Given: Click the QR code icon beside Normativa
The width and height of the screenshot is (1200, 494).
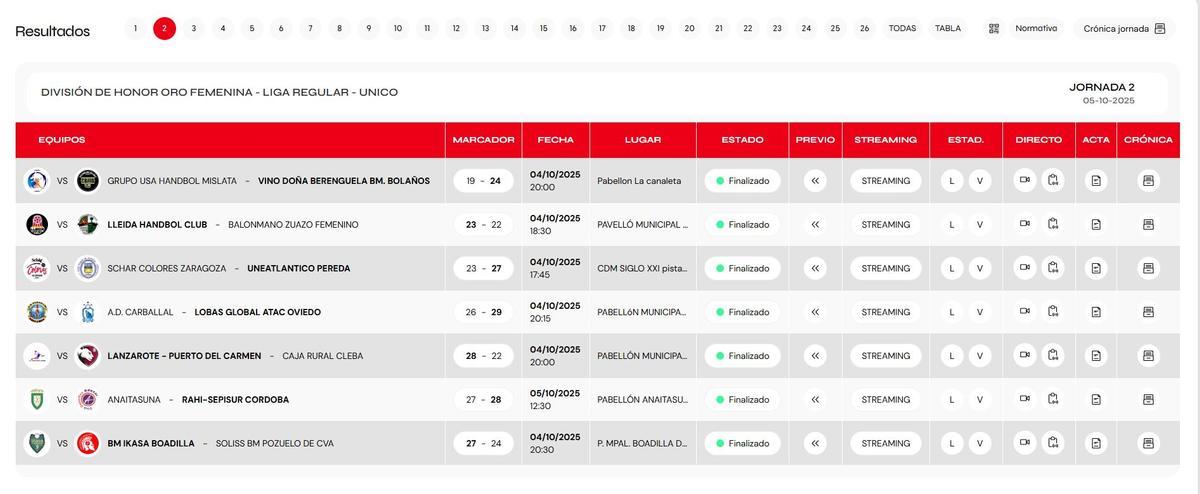Looking at the screenshot, I should (994, 29).
